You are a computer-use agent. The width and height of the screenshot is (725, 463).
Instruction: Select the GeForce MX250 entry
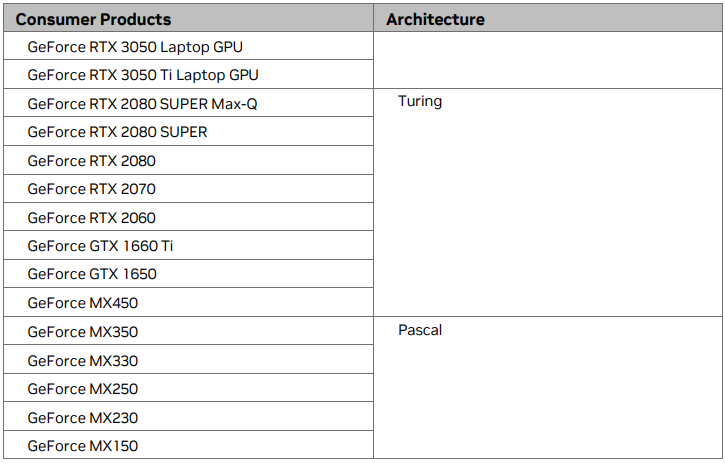pos(83,389)
